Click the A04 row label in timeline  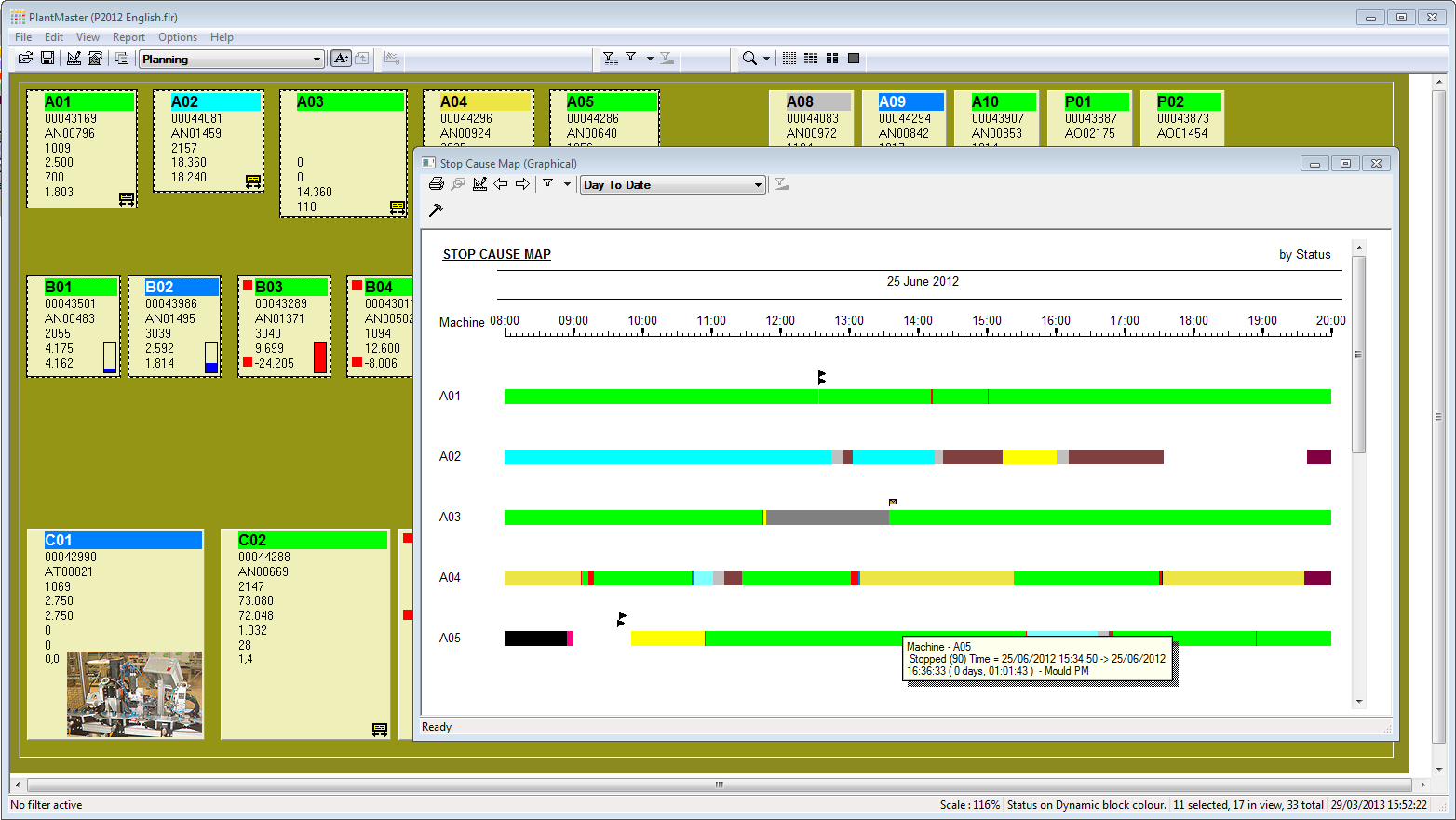(450, 577)
